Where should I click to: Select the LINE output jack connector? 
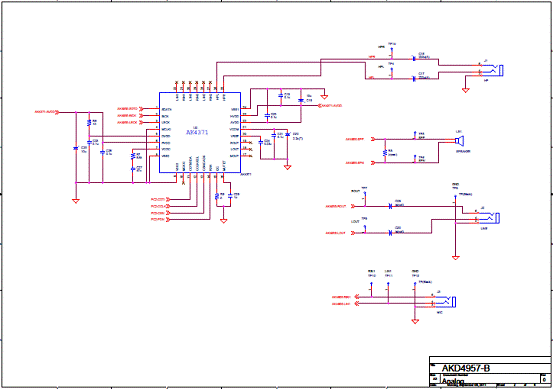click(x=488, y=218)
